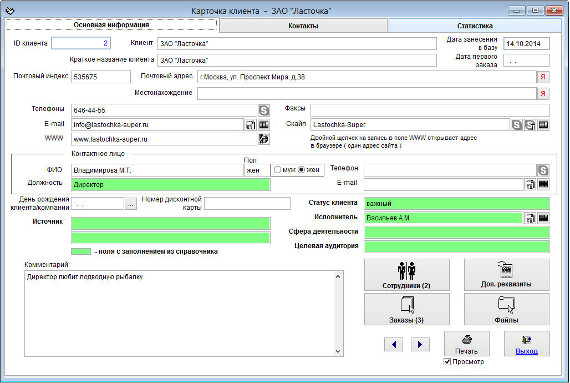Viewport: 570px width, 383px height.
Task: Click the Почтовый адрес field
Action: pos(367,77)
